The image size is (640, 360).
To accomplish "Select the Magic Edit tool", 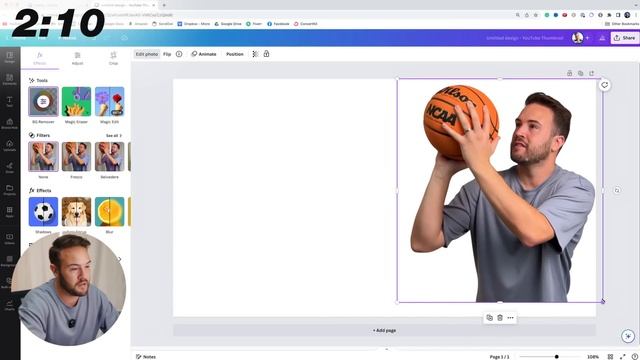I will pos(109,101).
